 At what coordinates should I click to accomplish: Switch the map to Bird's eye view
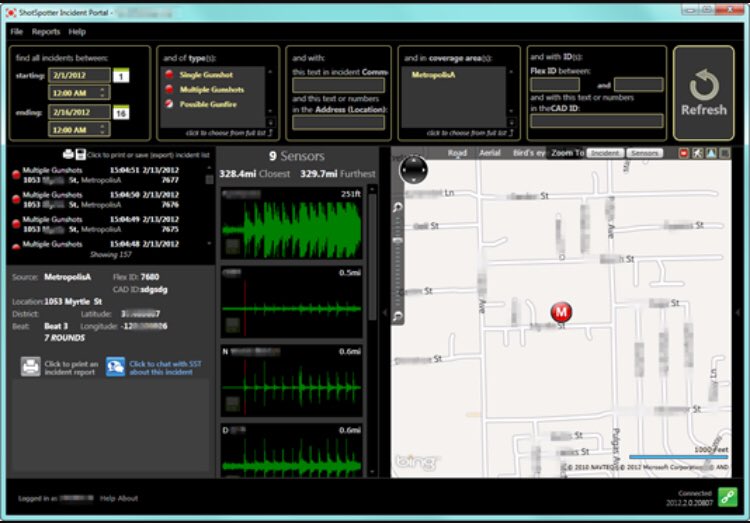(529, 153)
